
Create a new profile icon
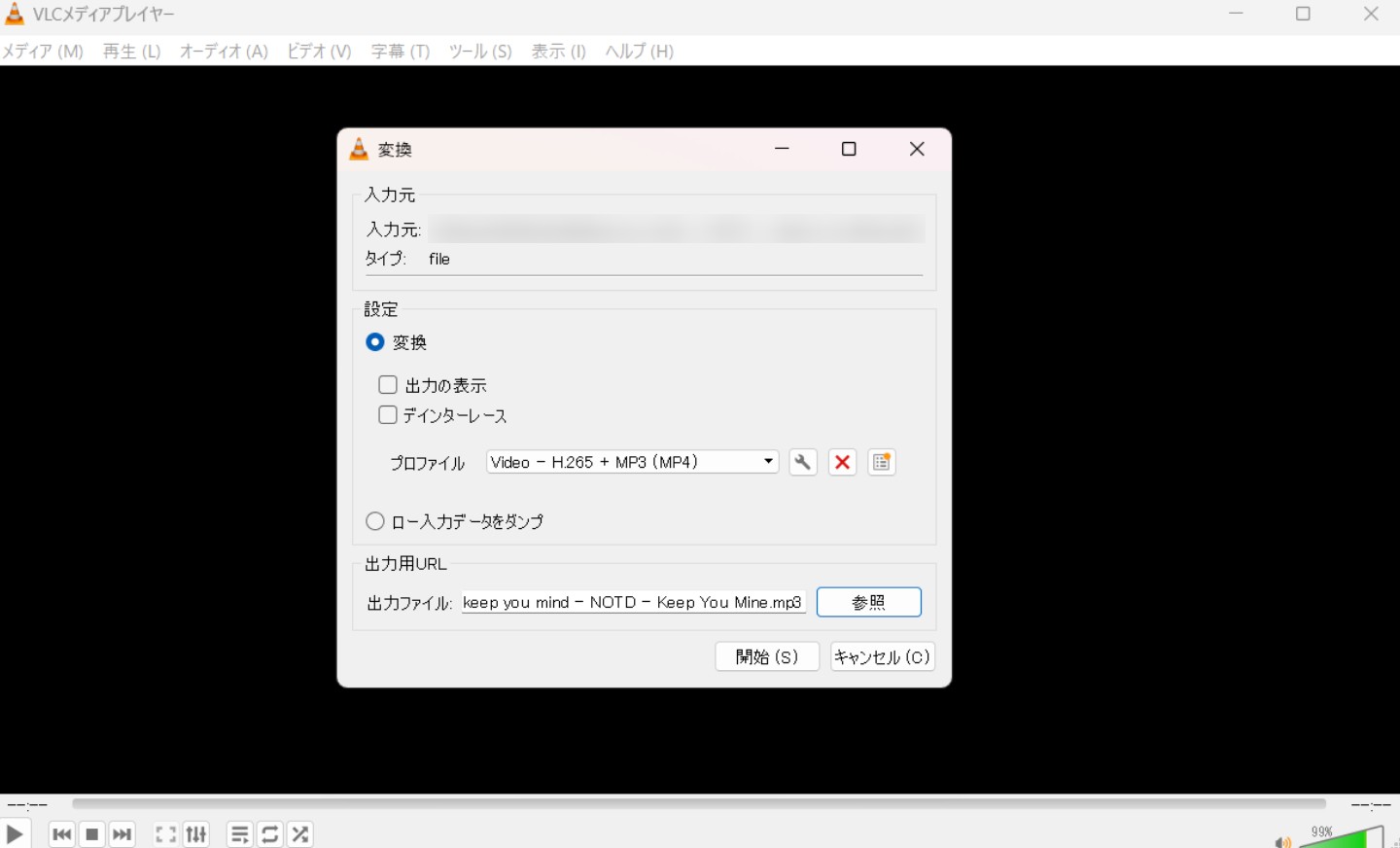882,463
